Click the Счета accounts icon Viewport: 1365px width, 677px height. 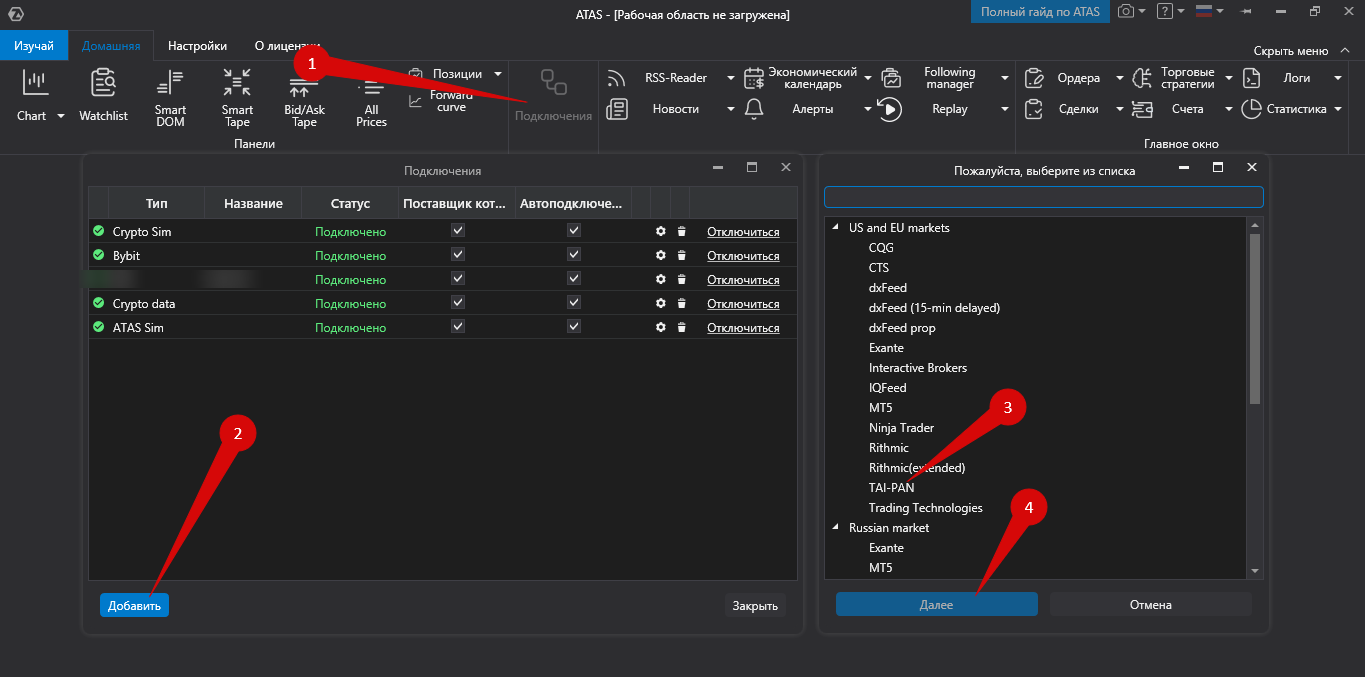click(1141, 109)
